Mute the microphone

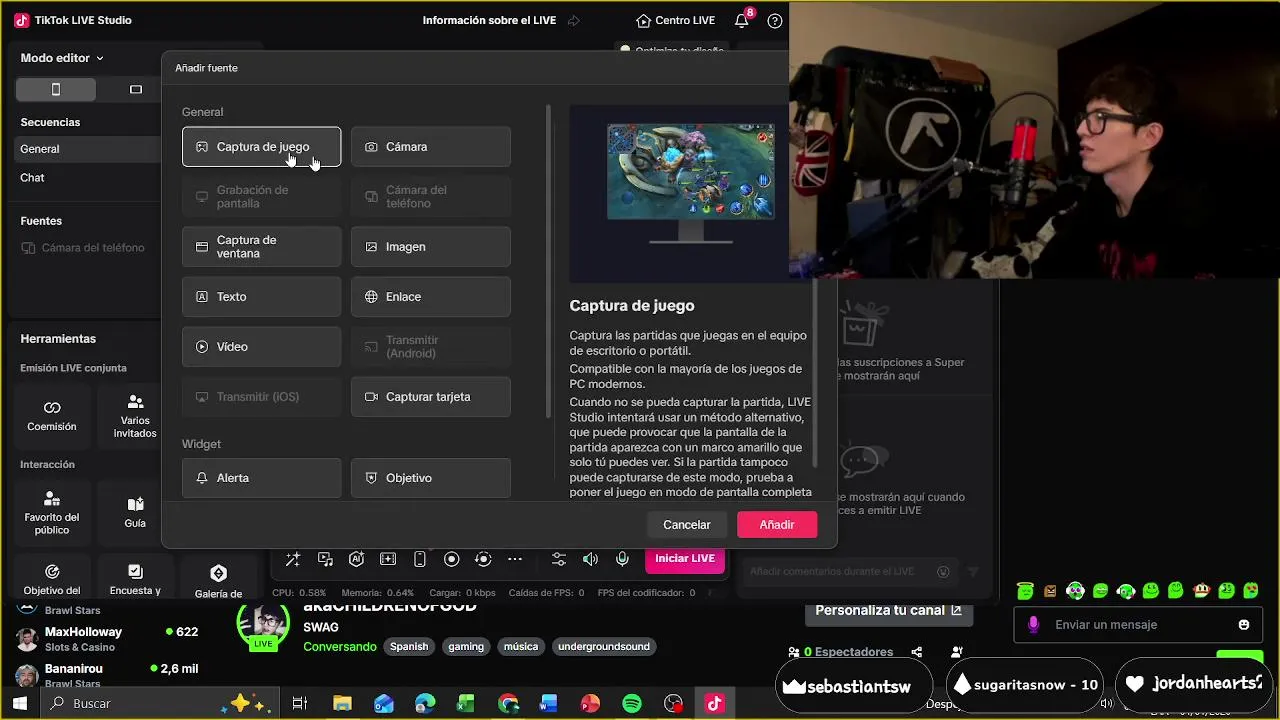(622, 559)
